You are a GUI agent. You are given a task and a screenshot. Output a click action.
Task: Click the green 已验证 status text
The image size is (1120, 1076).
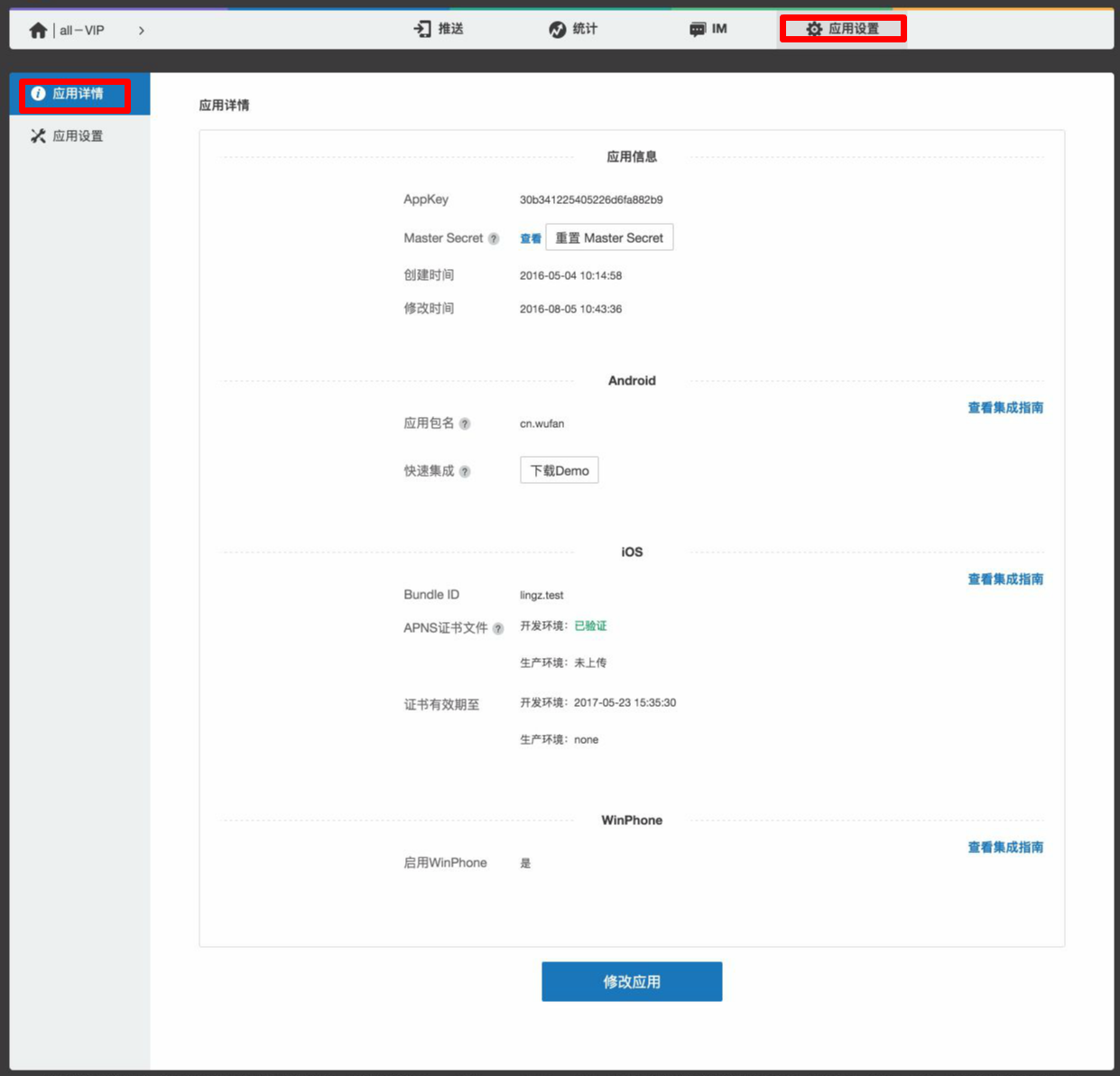click(x=590, y=626)
